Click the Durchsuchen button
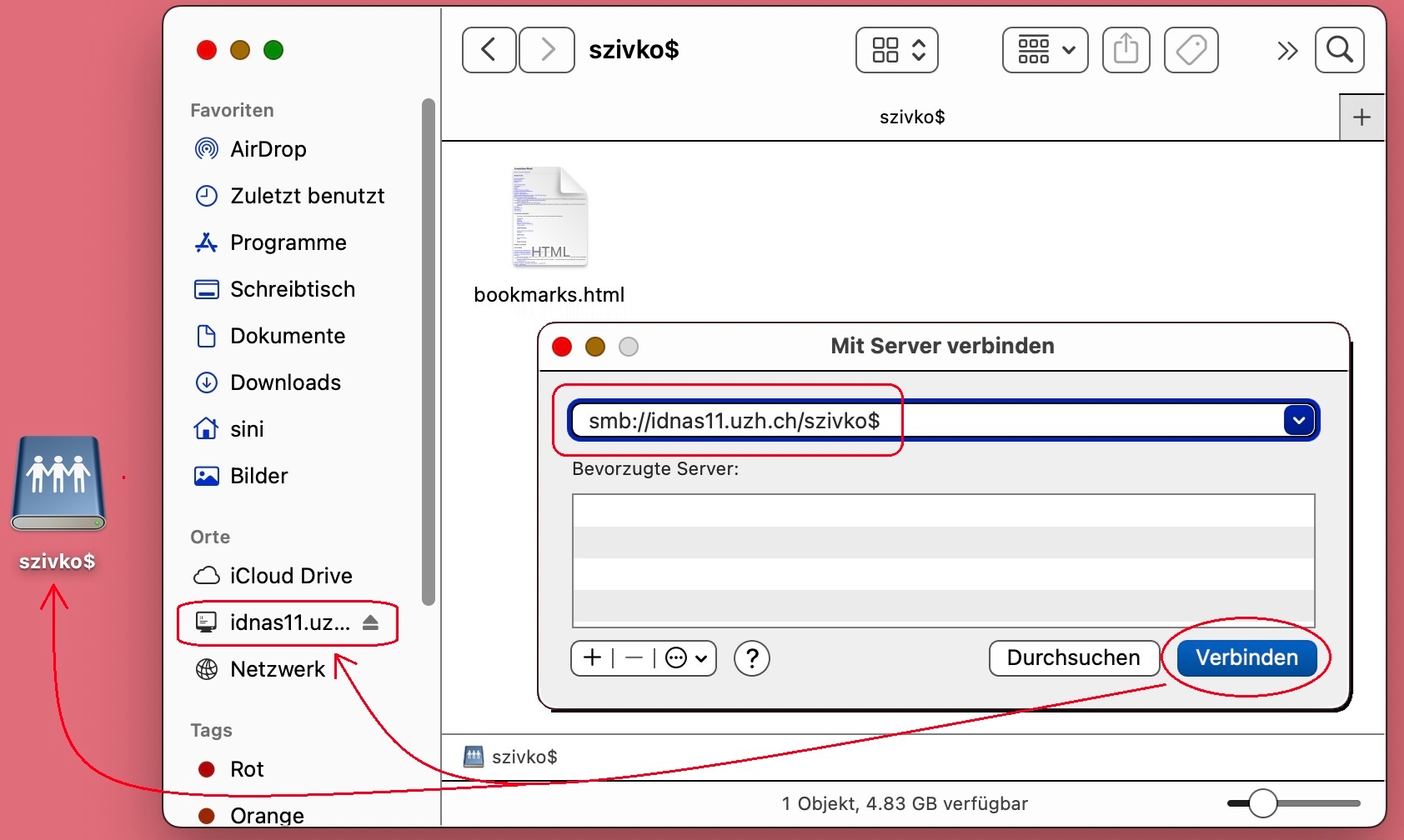The height and width of the screenshot is (840, 1404). point(1073,658)
